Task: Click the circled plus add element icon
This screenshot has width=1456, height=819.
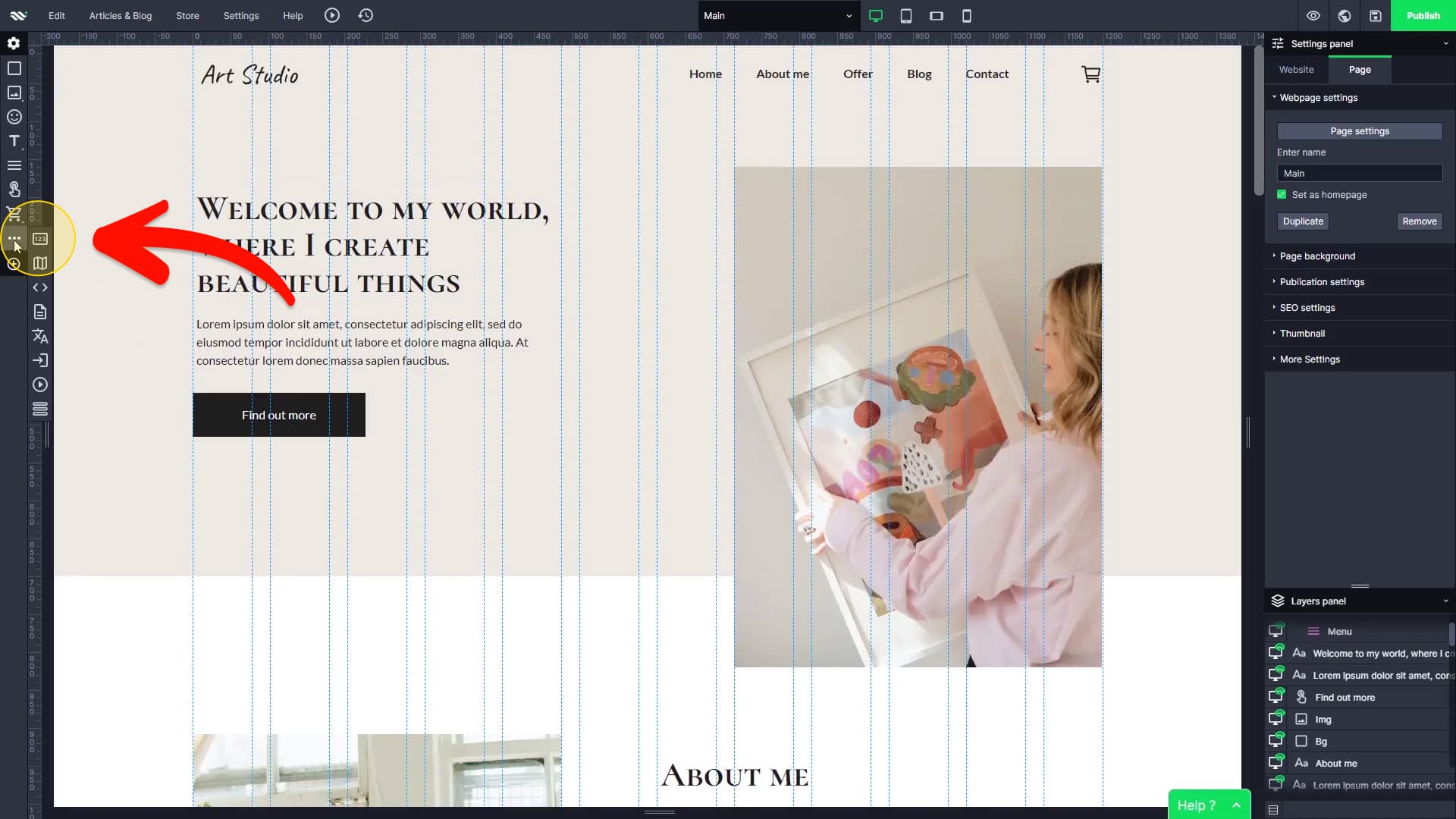Action: [14, 264]
